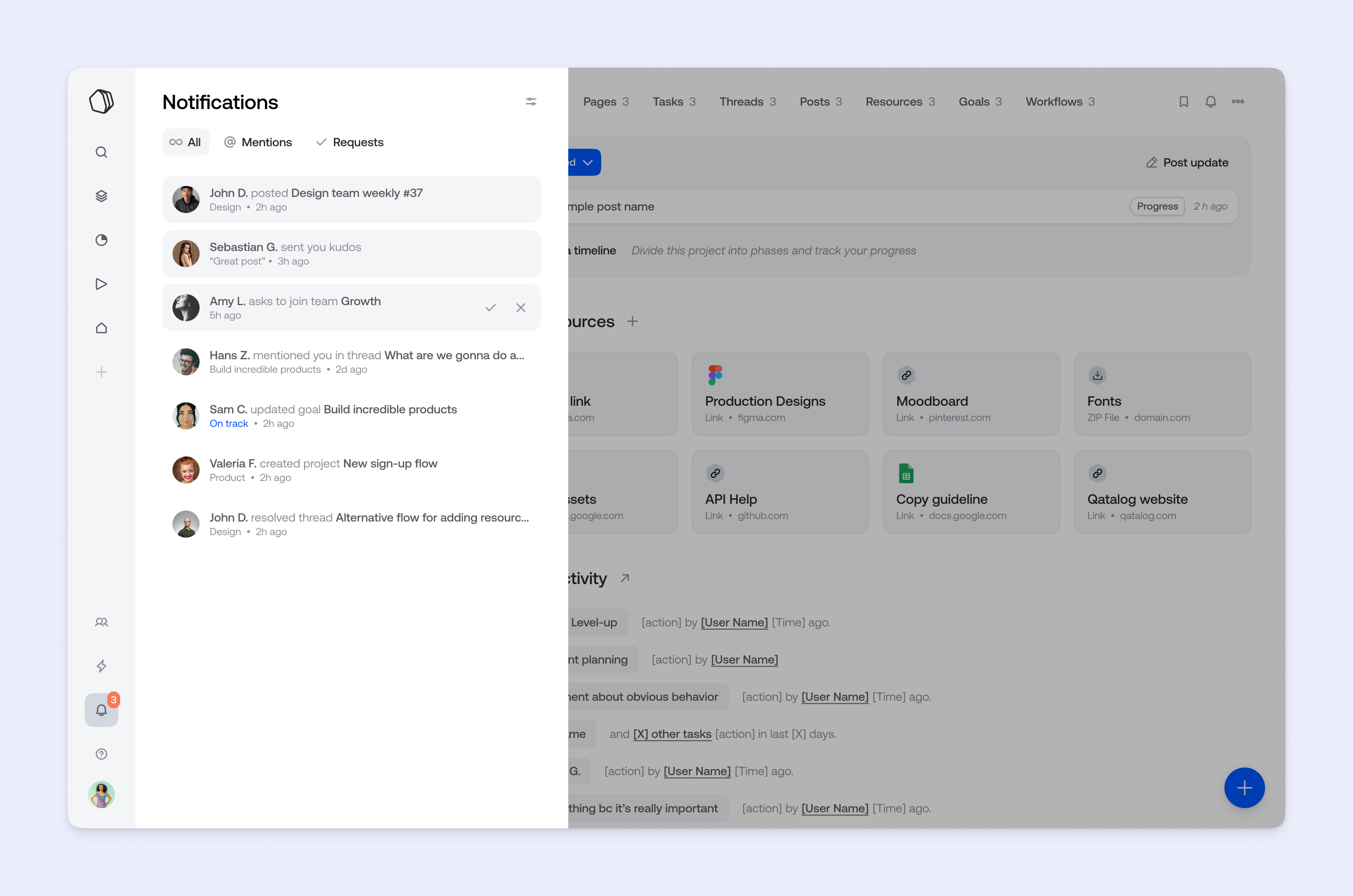Viewport: 1353px width, 896px height.
Task: Click the play triangle icon in the sidebar
Action: point(101,284)
